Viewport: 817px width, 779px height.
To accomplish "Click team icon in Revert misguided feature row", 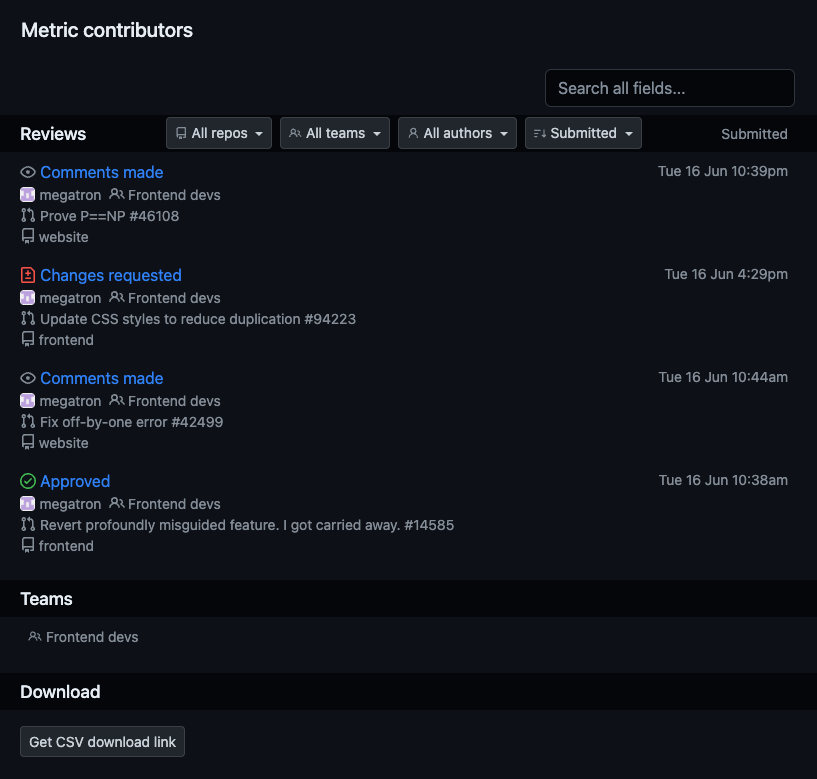I will [x=117, y=503].
